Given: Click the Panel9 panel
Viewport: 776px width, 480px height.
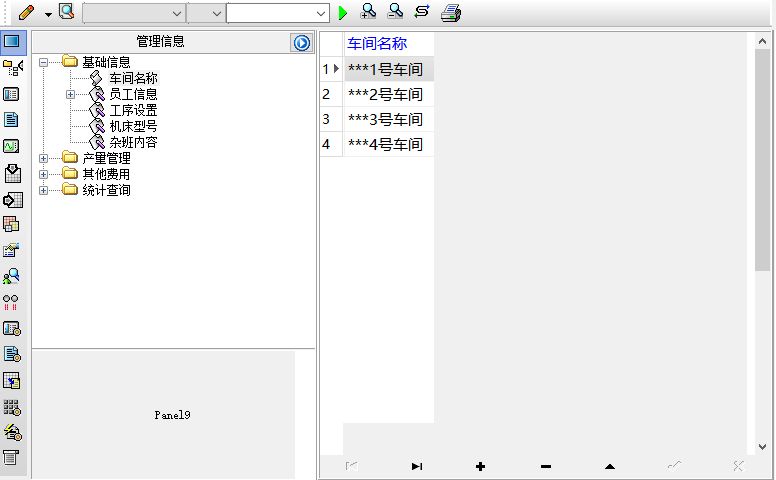Looking at the screenshot, I should 164,415.
